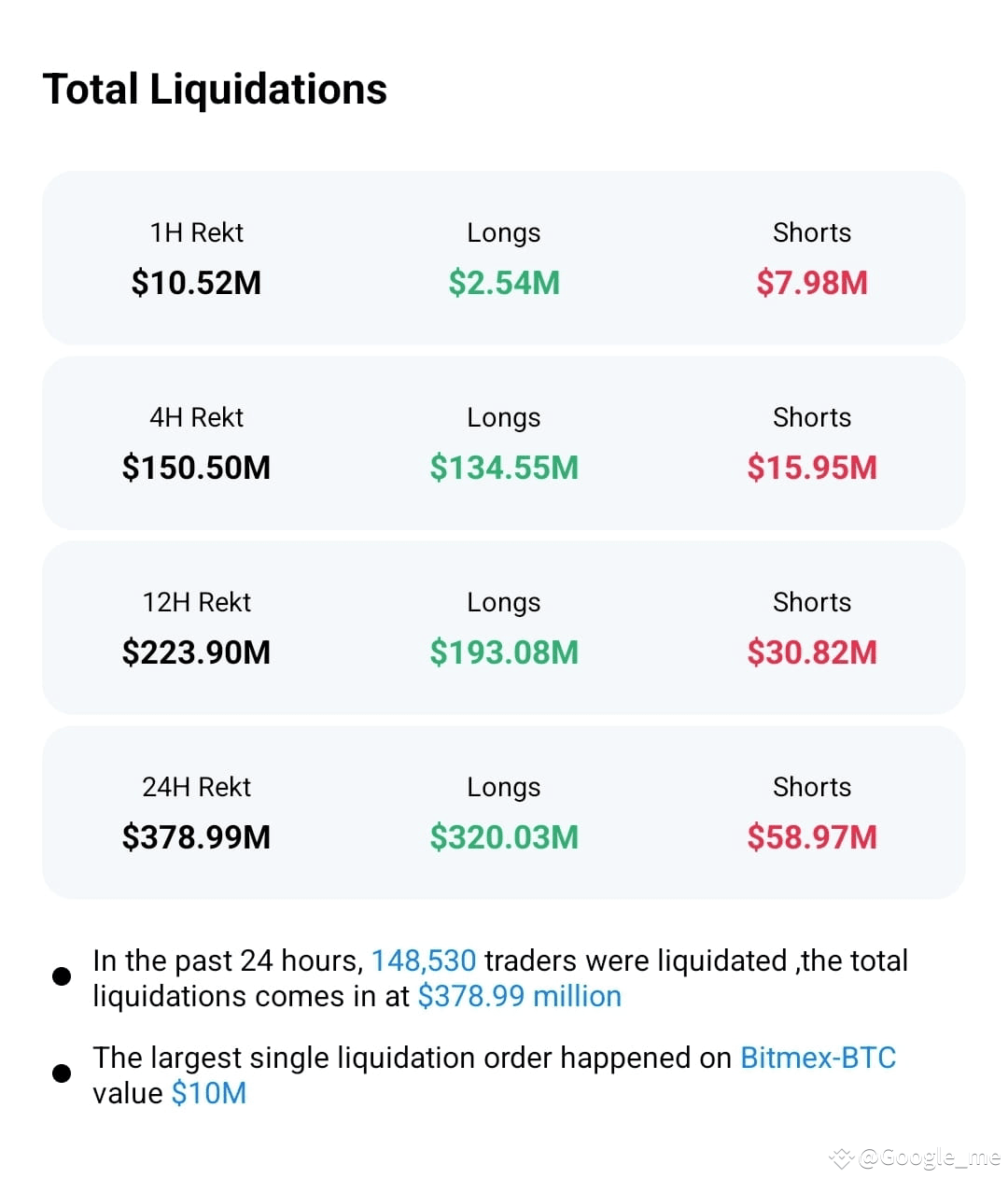
Task: Select the 1H Rekt label
Action: pos(196,232)
